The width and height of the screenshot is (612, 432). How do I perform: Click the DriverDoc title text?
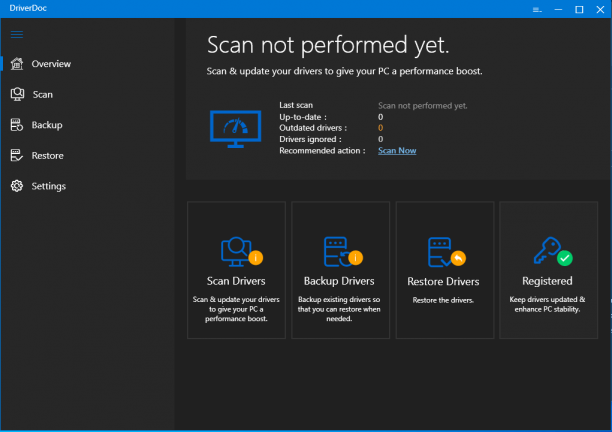pyautogui.click(x=28, y=8)
